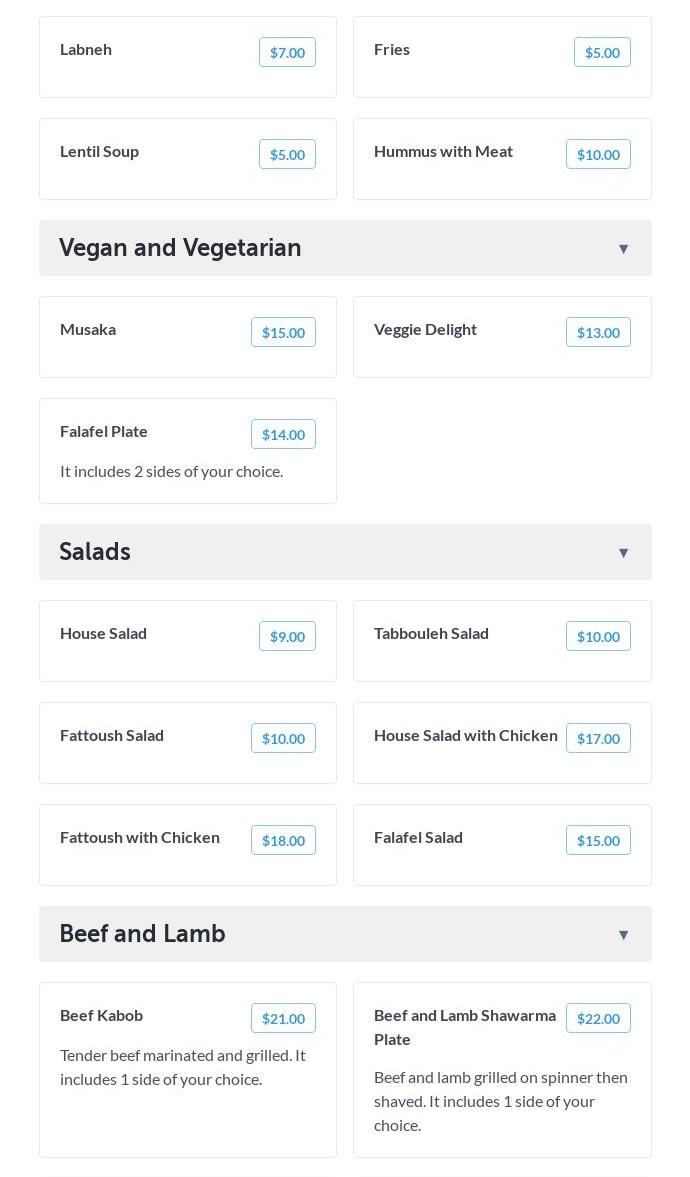Click House Salad with Chicken $17.00 button
This screenshot has width=690, height=1177.
point(598,739)
